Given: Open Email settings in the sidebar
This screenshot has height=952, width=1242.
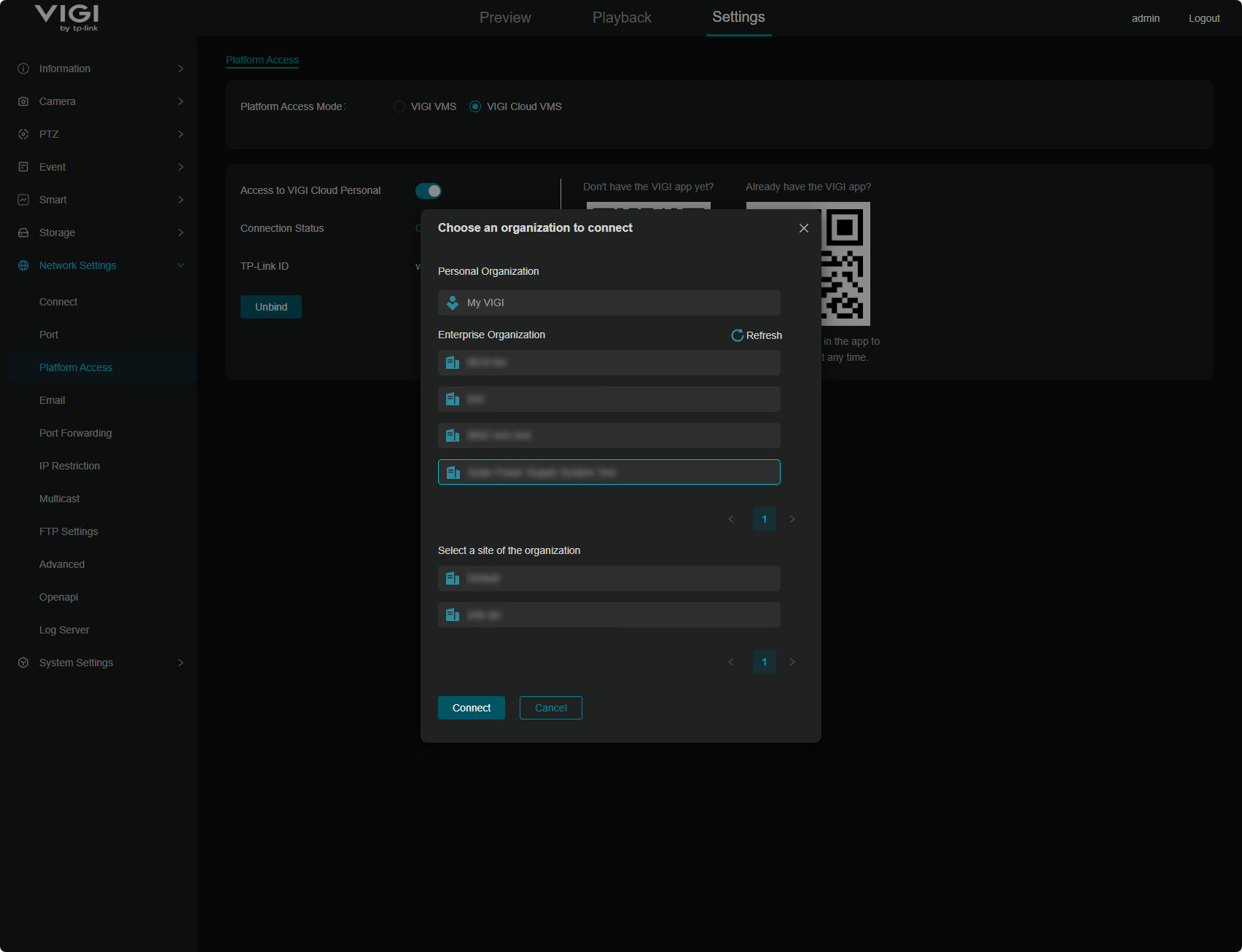Looking at the screenshot, I should click(52, 400).
